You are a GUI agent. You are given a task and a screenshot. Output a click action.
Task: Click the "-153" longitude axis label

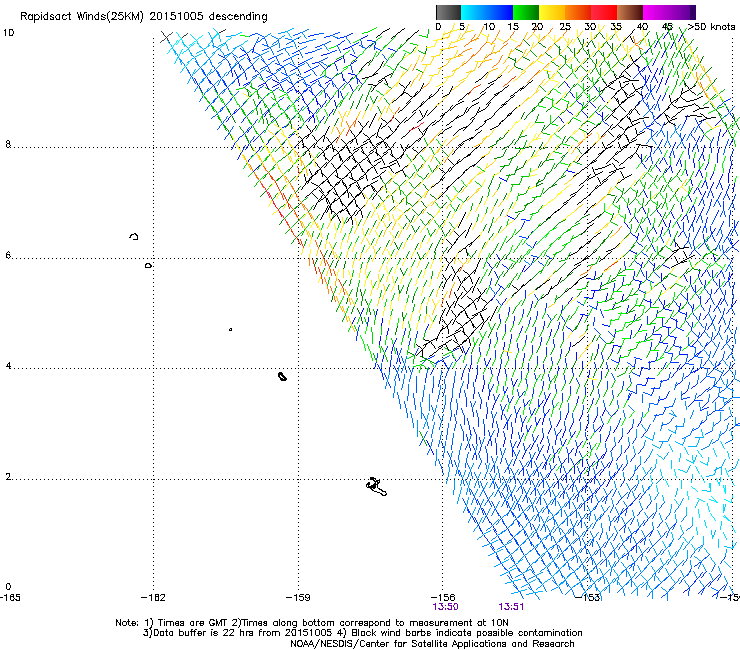pyautogui.click(x=588, y=598)
